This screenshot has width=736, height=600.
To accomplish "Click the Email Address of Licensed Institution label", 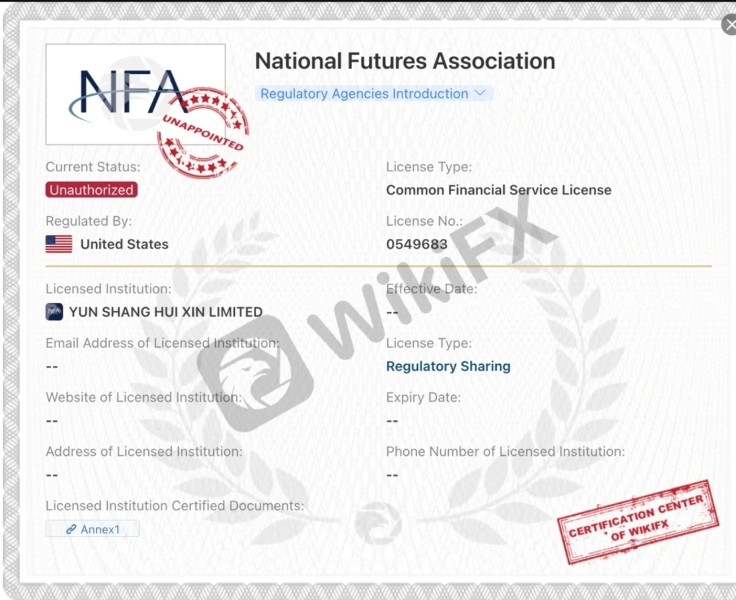I will point(162,343).
